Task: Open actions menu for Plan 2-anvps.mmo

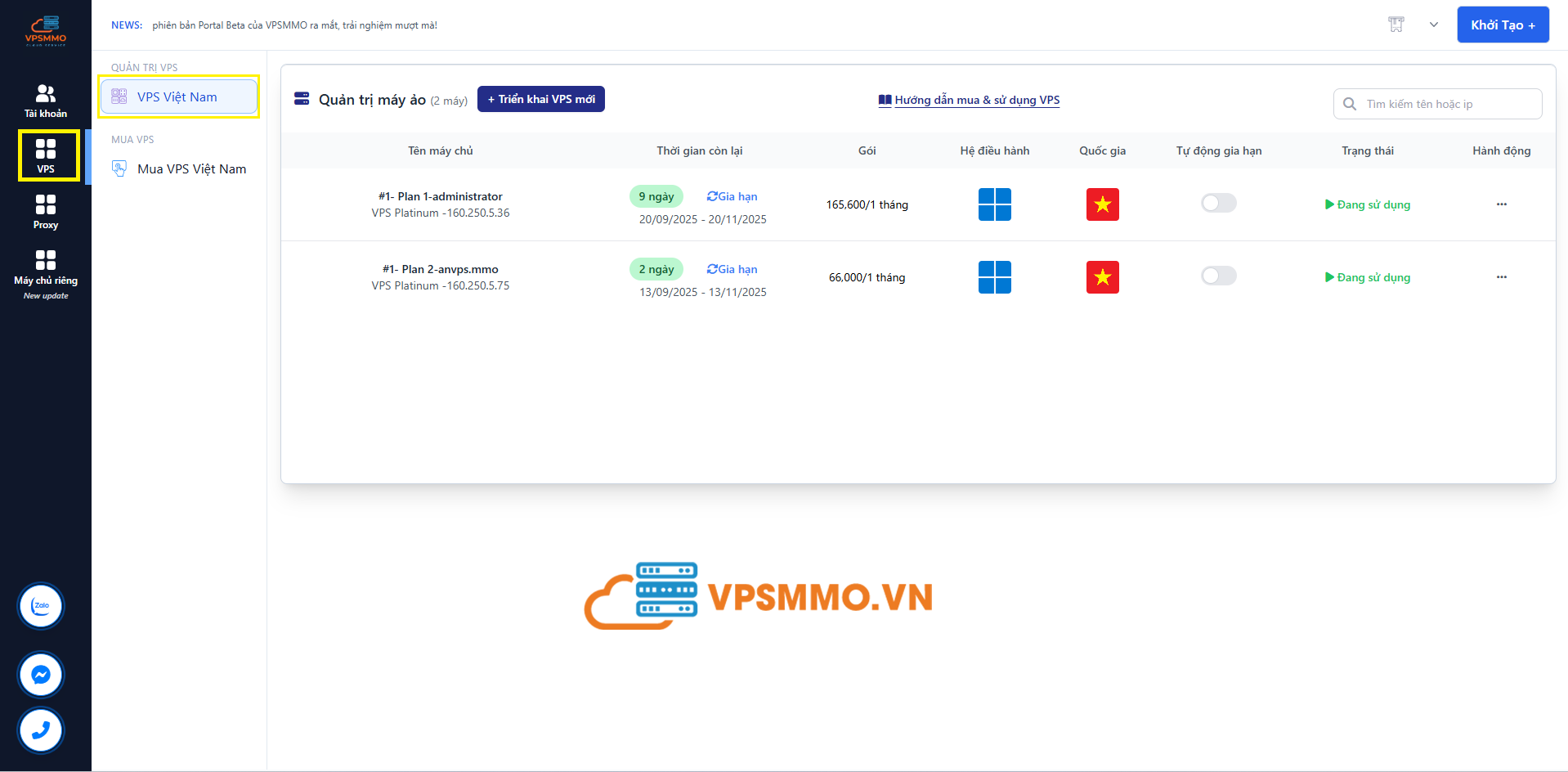Action: (x=1501, y=277)
